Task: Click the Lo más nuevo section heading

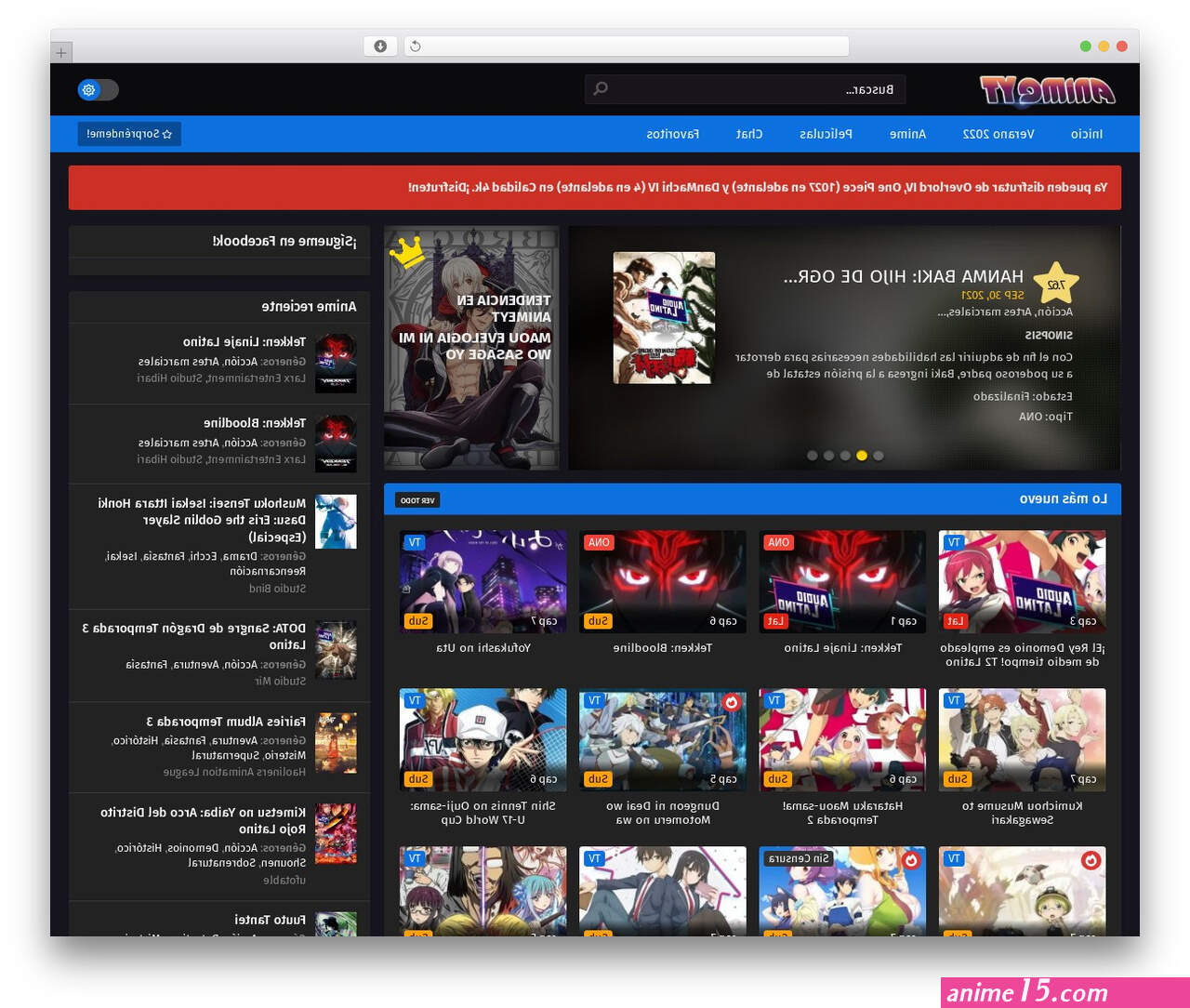Action: (x=1063, y=499)
